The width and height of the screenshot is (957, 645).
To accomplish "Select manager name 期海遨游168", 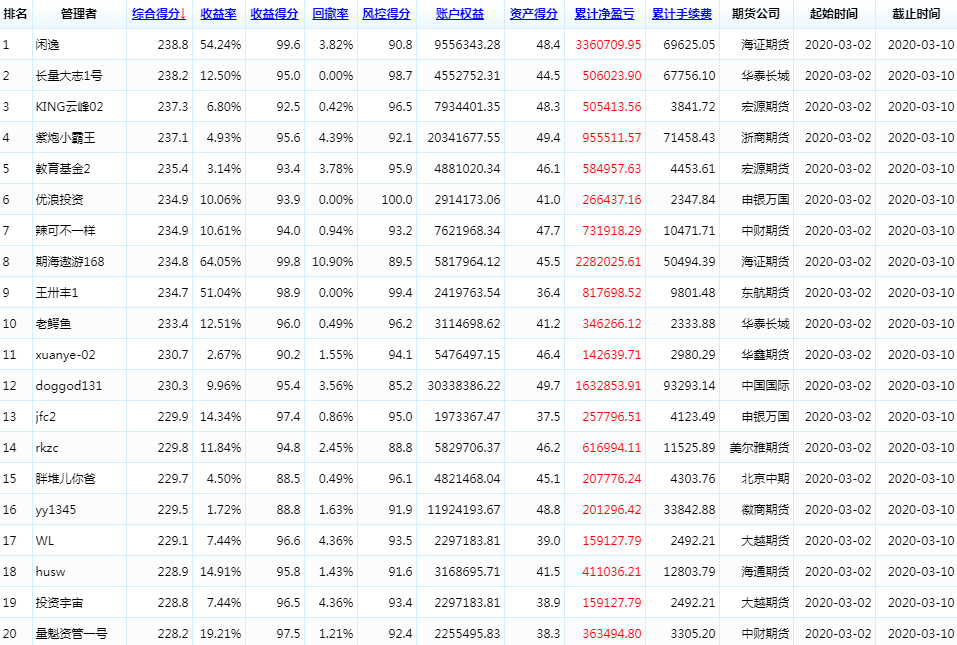I will click(x=70, y=262).
